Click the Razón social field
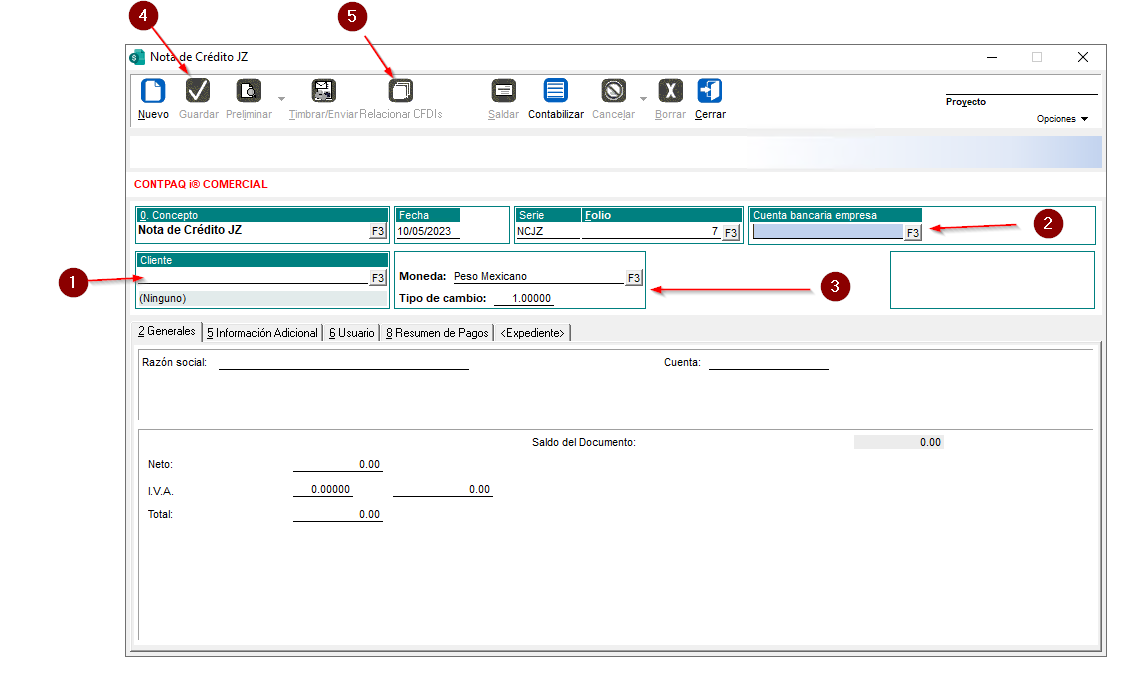 click(344, 362)
